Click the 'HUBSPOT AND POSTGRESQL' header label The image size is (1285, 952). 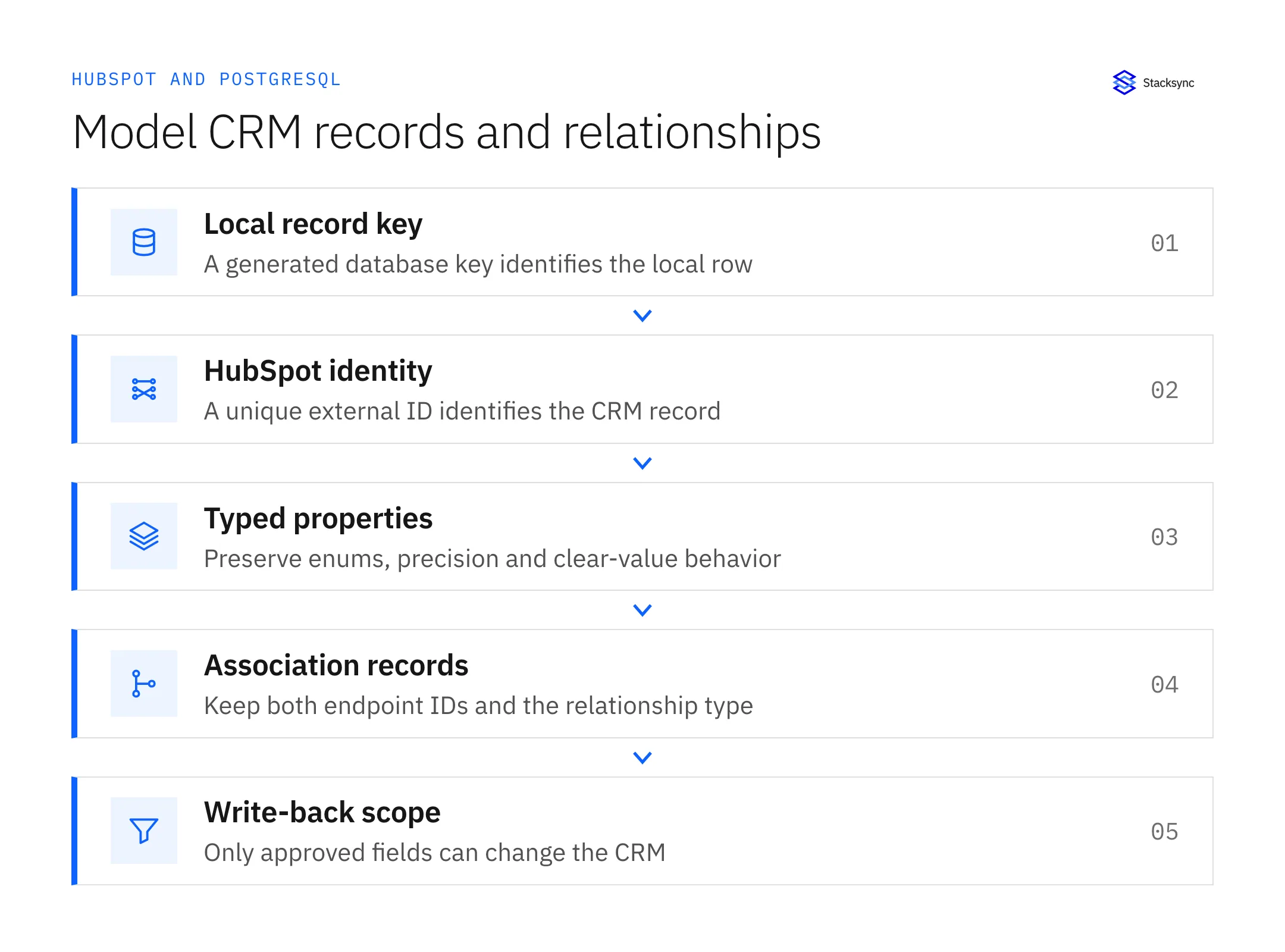point(206,79)
